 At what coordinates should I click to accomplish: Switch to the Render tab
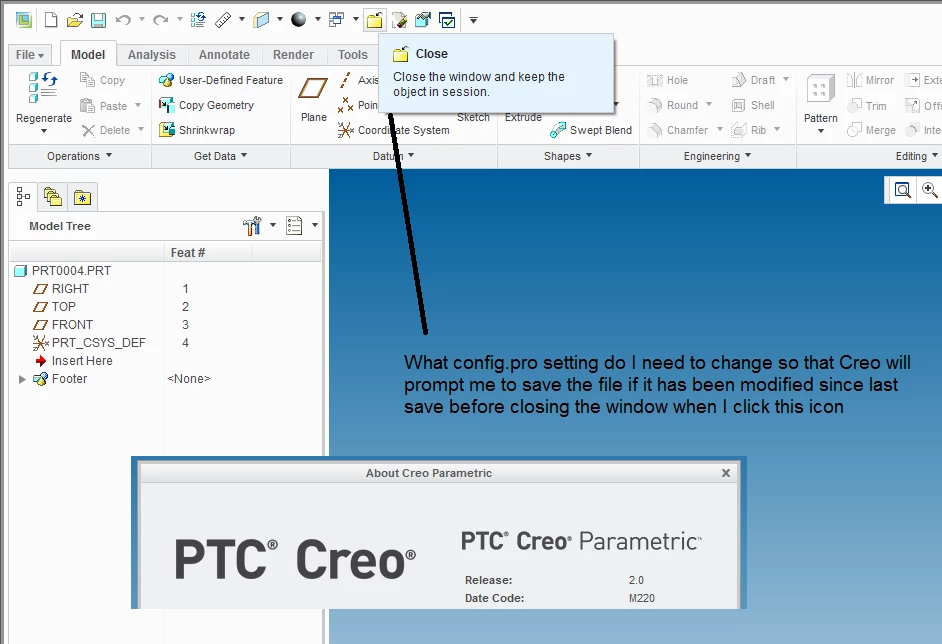[293, 55]
